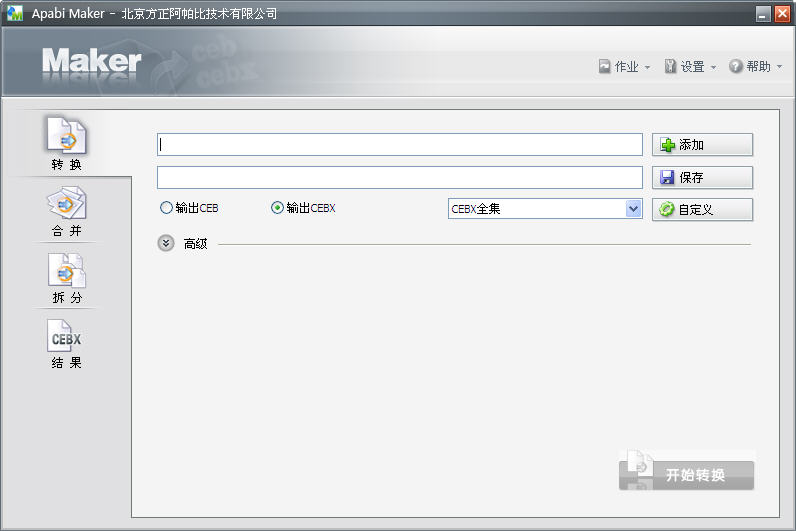Switch to the 拆分 (Split) sidebar tab
The width and height of the screenshot is (796, 531).
pyautogui.click(x=67, y=279)
